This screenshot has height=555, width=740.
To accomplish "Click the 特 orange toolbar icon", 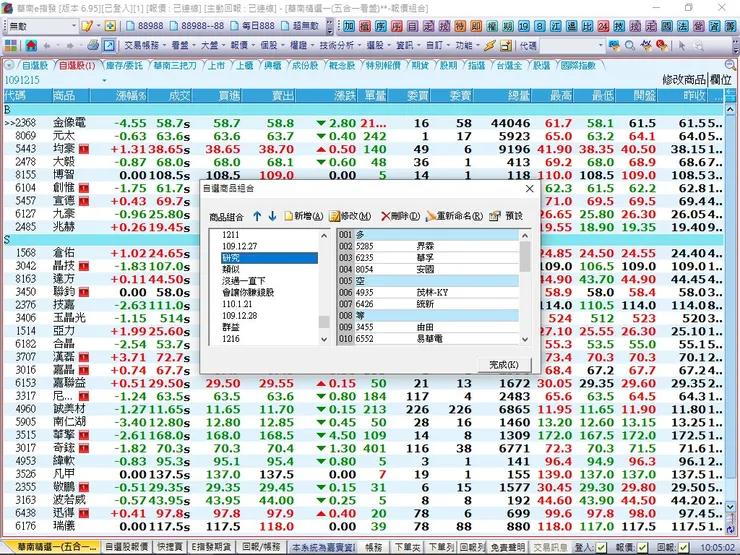I will click(x=460, y=26).
